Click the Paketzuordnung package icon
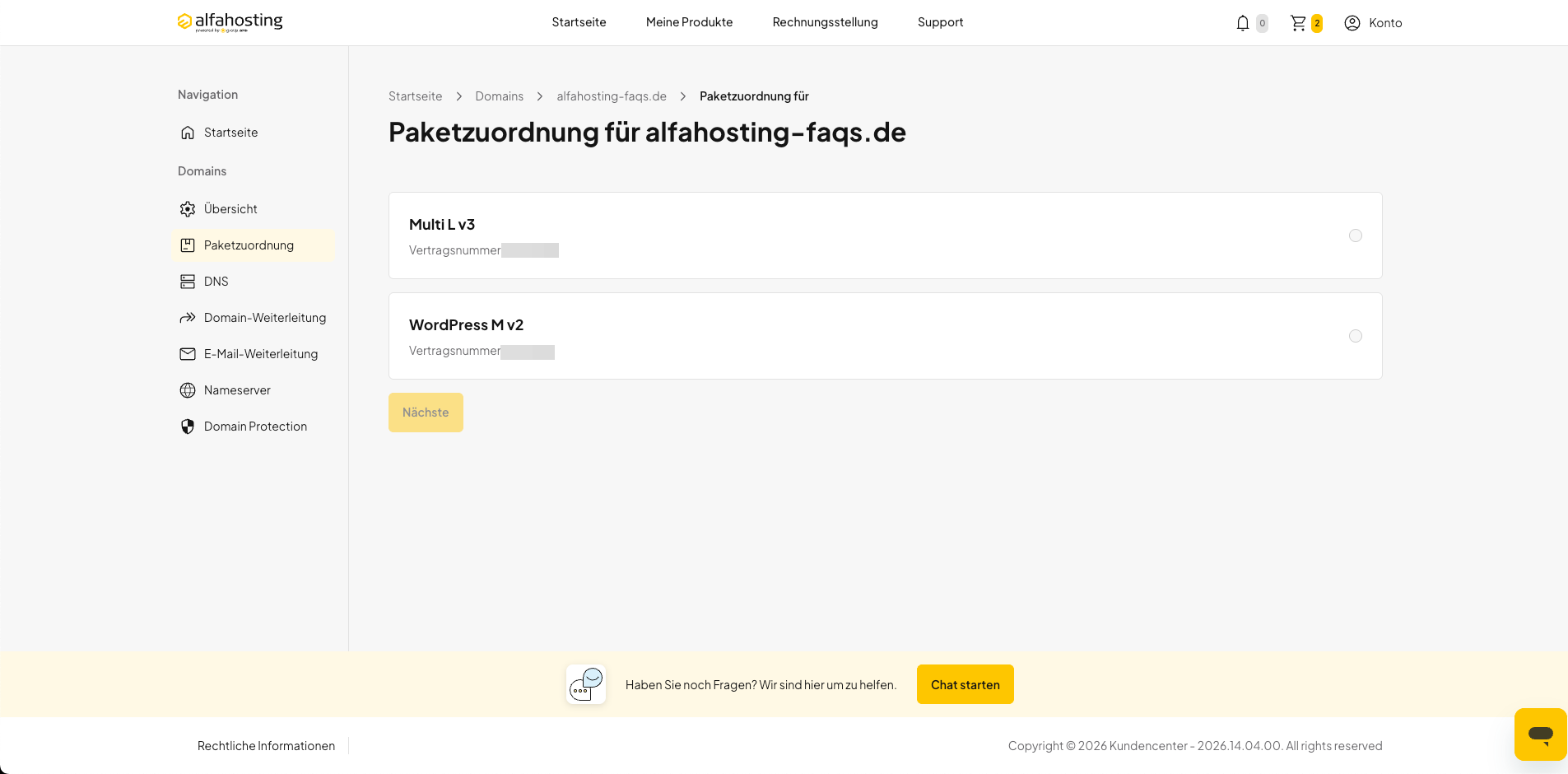 tap(188, 245)
